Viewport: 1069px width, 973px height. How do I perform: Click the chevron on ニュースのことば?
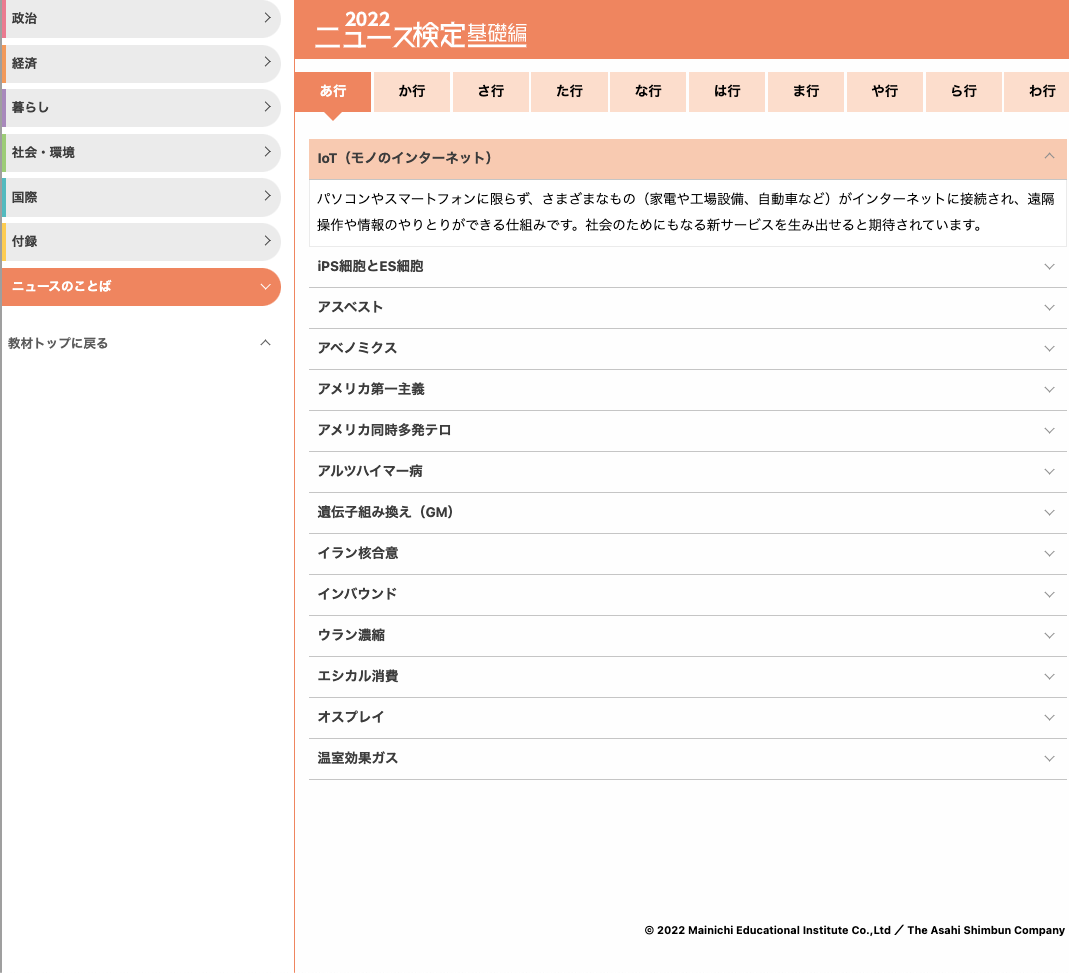(266, 286)
